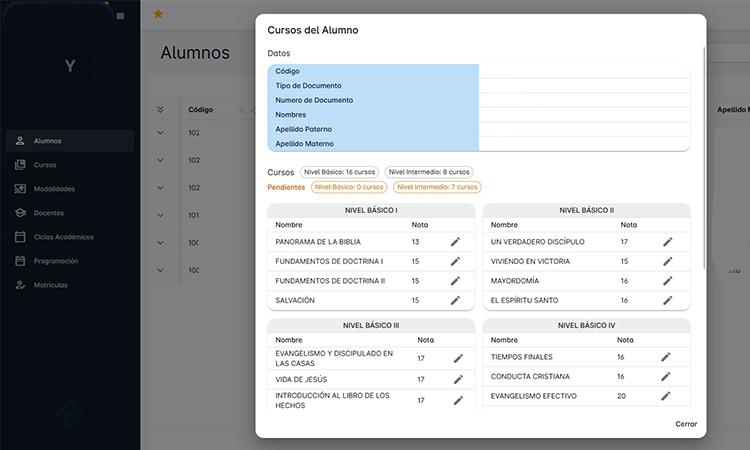Go to Matrículas section

(50, 285)
